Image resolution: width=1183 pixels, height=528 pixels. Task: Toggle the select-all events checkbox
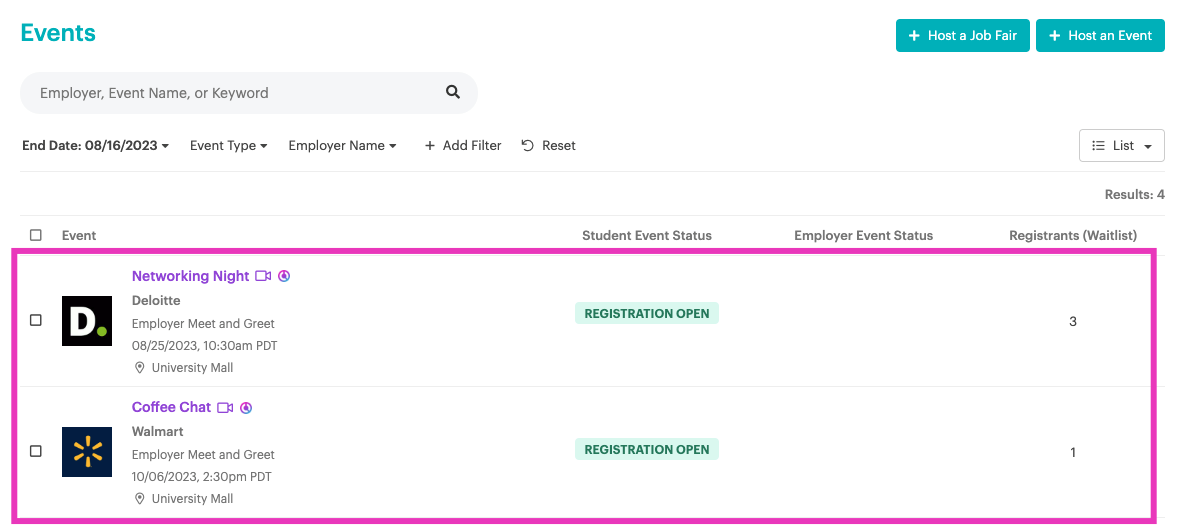point(36,236)
